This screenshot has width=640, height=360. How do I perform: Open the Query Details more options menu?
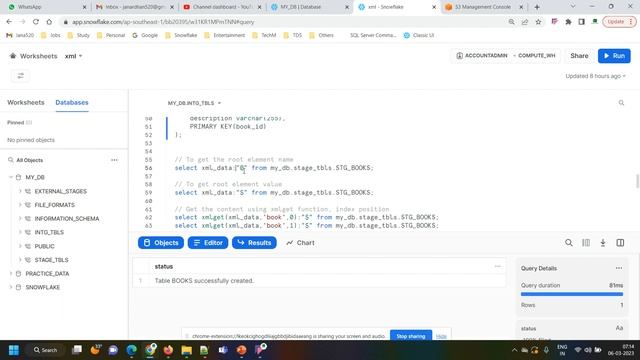(619, 268)
